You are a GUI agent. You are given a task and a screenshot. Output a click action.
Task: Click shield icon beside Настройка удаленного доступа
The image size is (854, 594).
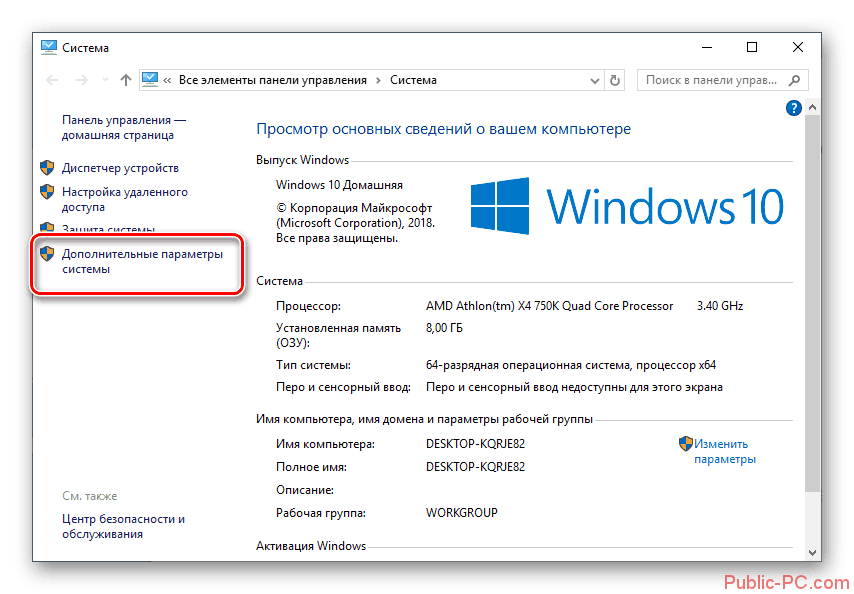47,192
